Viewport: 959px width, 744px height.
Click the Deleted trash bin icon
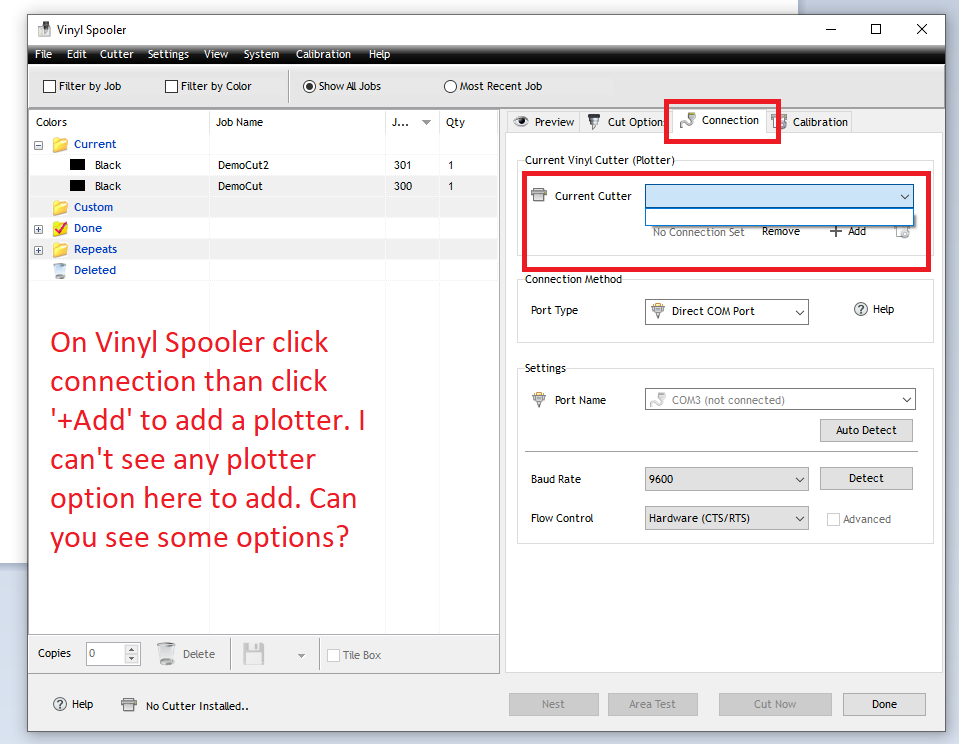[x=60, y=270]
